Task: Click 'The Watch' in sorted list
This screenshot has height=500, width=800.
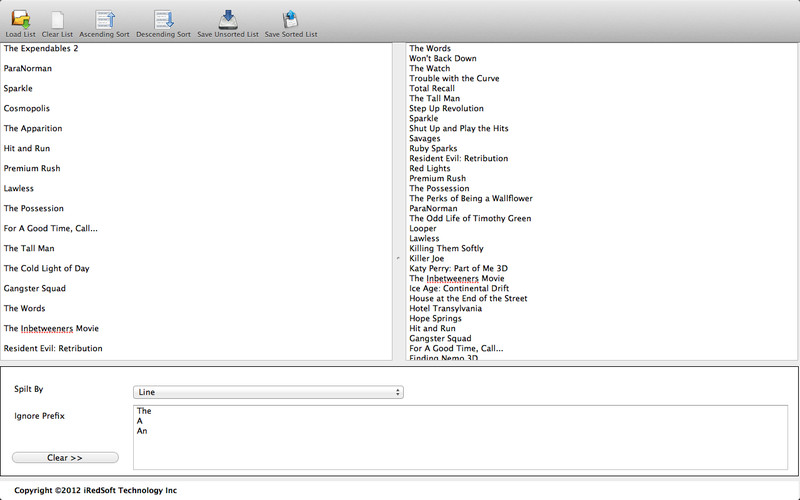Action: pos(430,68)
